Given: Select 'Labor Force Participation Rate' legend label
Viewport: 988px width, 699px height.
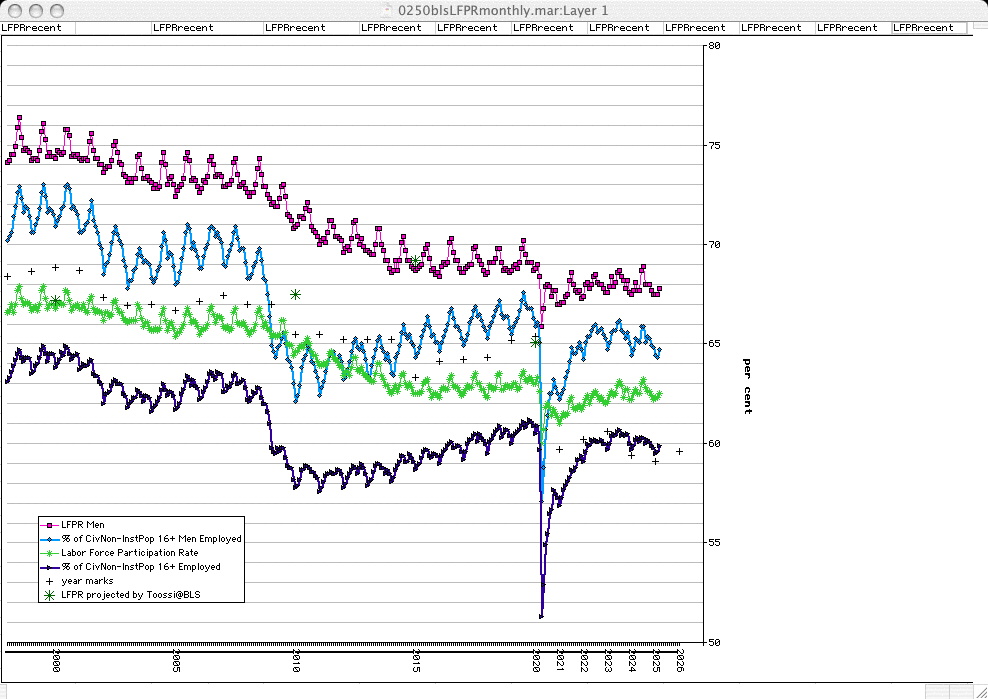Looking at the screenshot, I should pyautogui.click(x=130, y=553).
